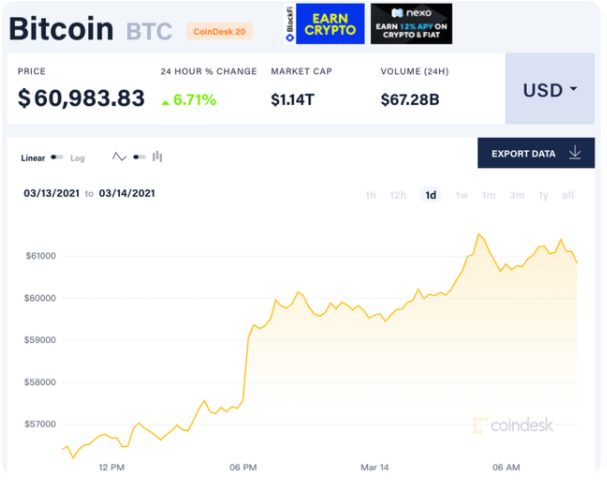Click the green 24 hour change arrow

click(x=165, y=103)
